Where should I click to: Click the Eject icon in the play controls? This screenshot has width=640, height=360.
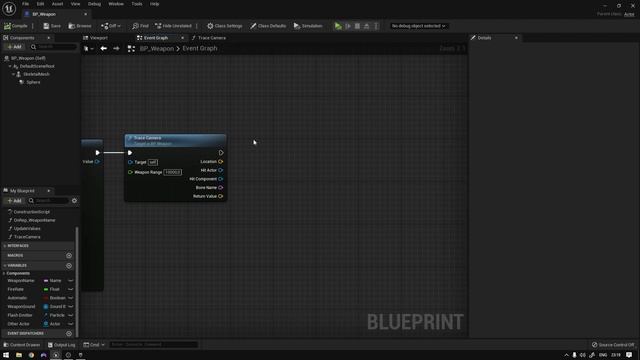point(367,26)
